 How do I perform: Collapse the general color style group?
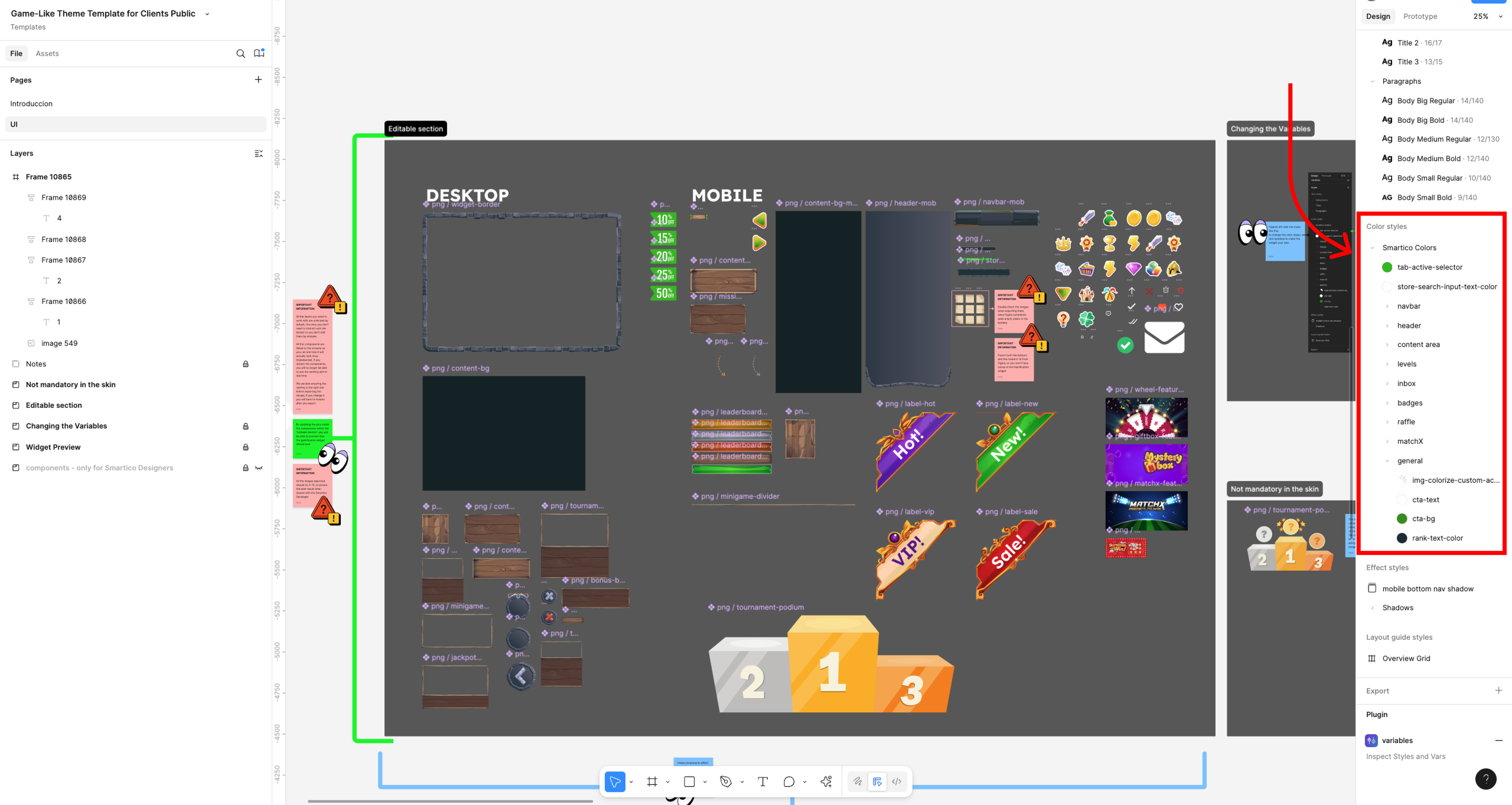point(1387,460)
